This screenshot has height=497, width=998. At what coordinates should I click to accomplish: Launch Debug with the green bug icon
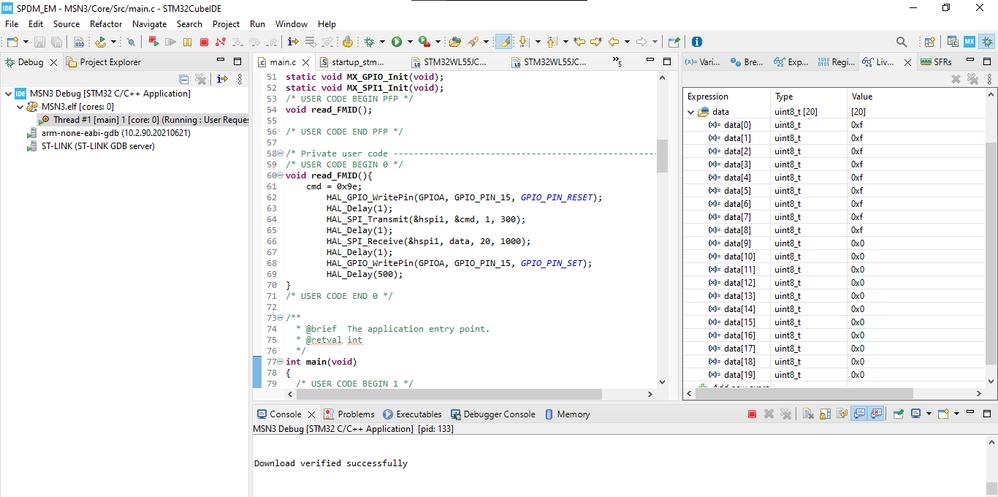pos(369,42)
